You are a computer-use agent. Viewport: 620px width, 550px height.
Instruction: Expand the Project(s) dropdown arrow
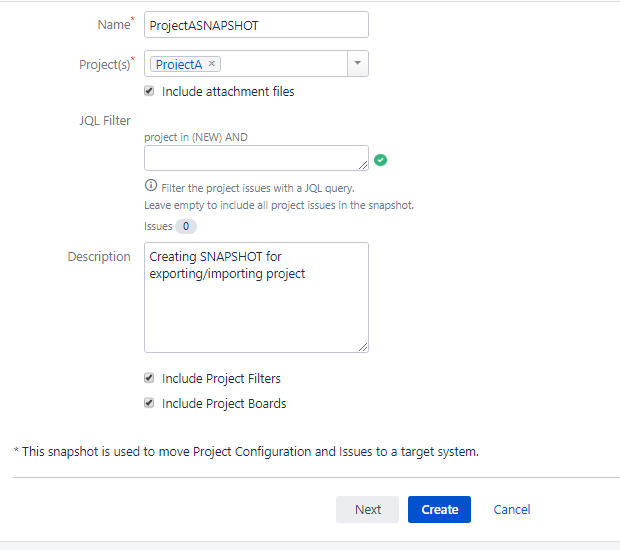click(x=358, y=64)
